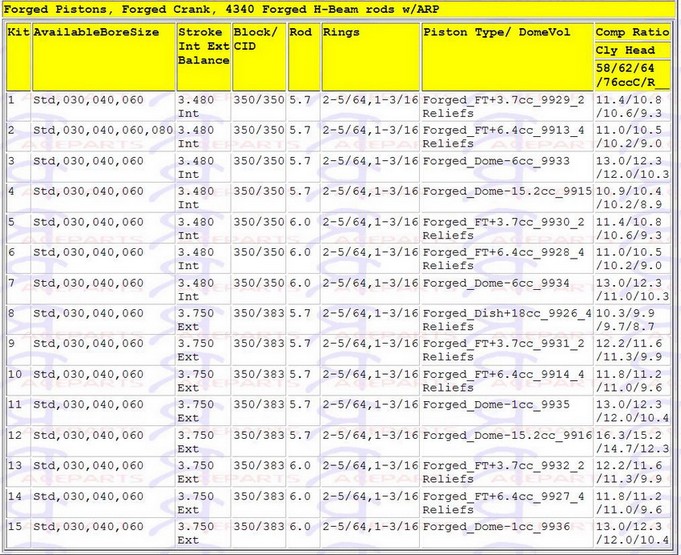Select kit number '10' cell
The width and height of the screenshot is (681, 555).
pyautogui.click(x=19, y=380)
